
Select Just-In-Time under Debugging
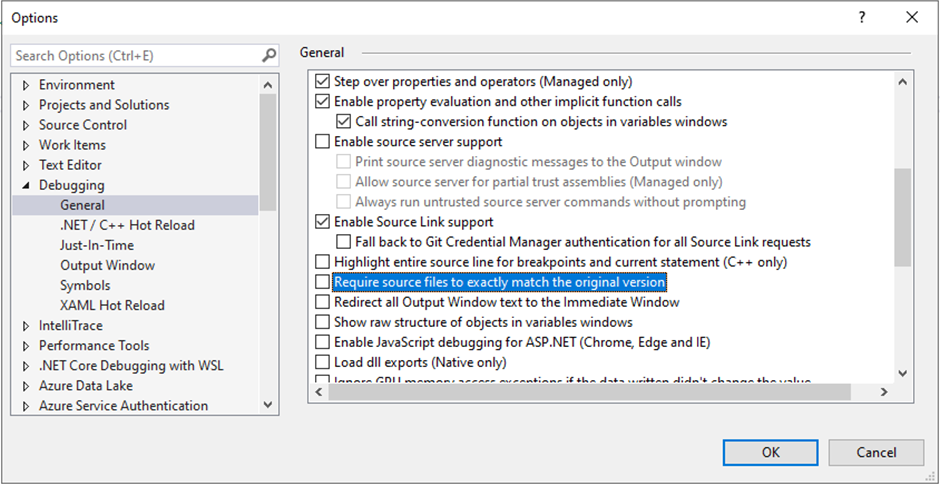(x=97, y=245)
